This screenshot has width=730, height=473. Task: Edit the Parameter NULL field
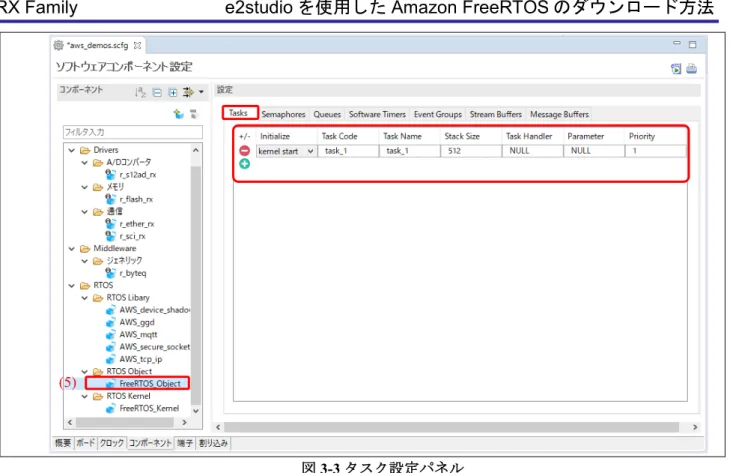[594, 151]
